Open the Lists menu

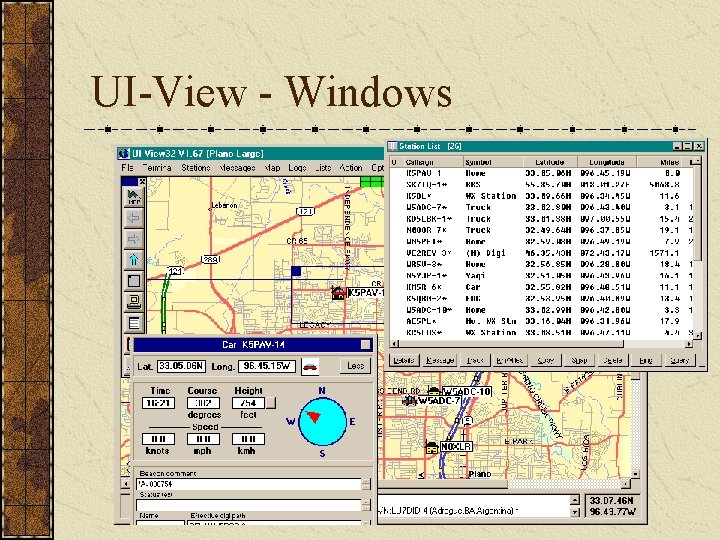[x=323, y=168]
